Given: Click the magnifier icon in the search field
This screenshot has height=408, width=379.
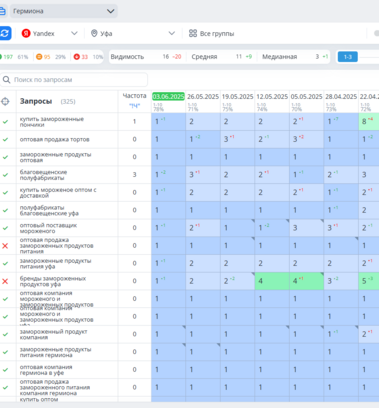Looking at the screenshot, I should tap(6, 80).
